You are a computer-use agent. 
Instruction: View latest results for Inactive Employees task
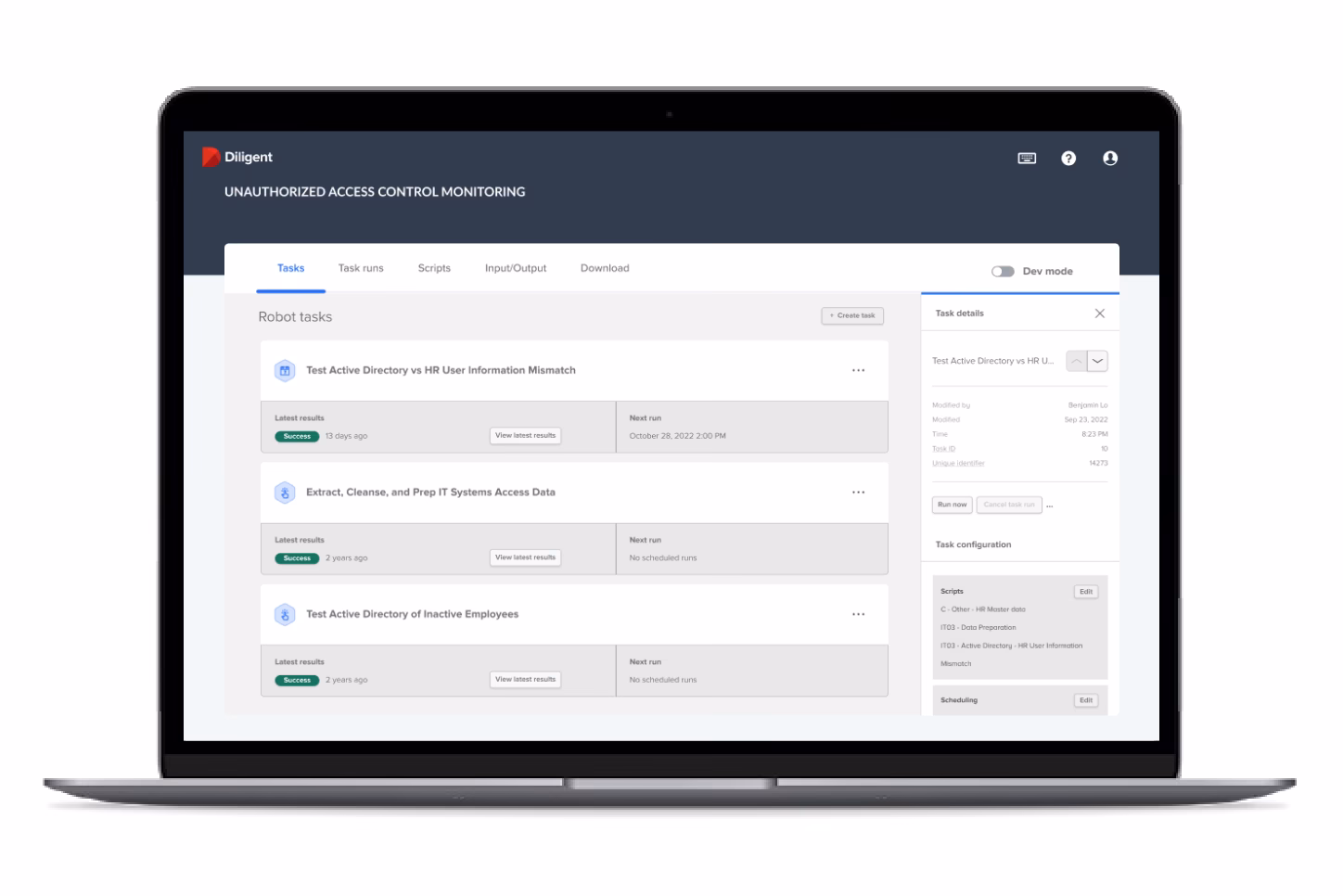point(525,680)
